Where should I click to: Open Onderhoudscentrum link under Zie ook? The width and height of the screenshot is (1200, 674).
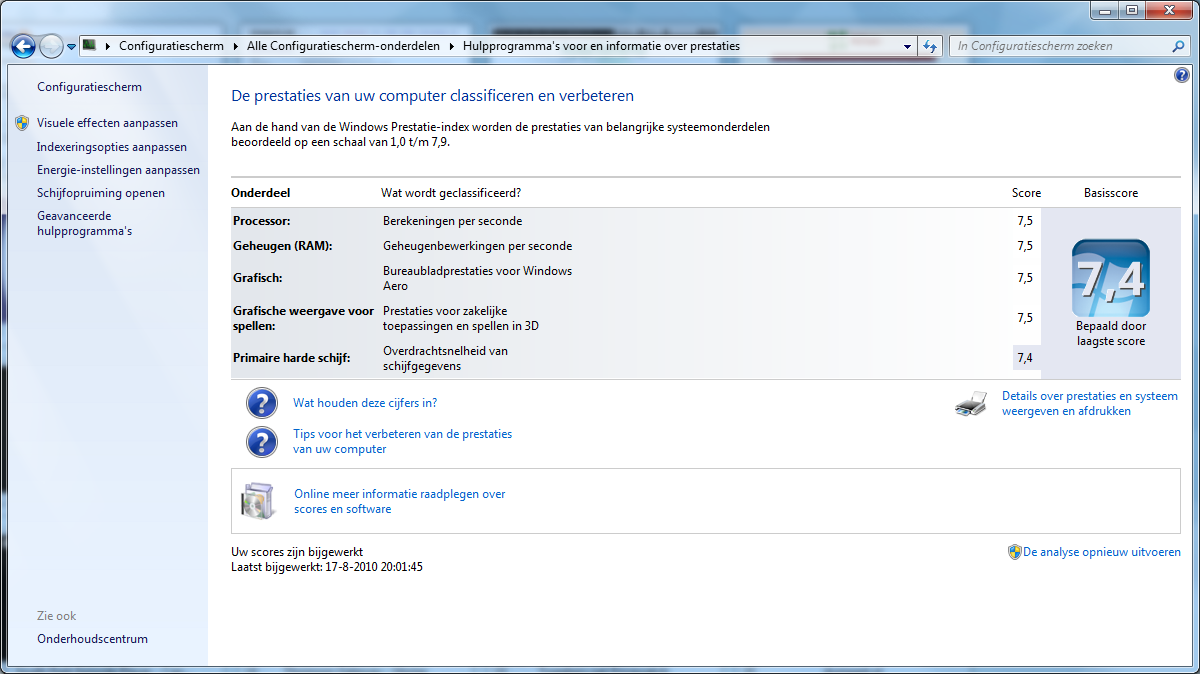coord(92,639)
